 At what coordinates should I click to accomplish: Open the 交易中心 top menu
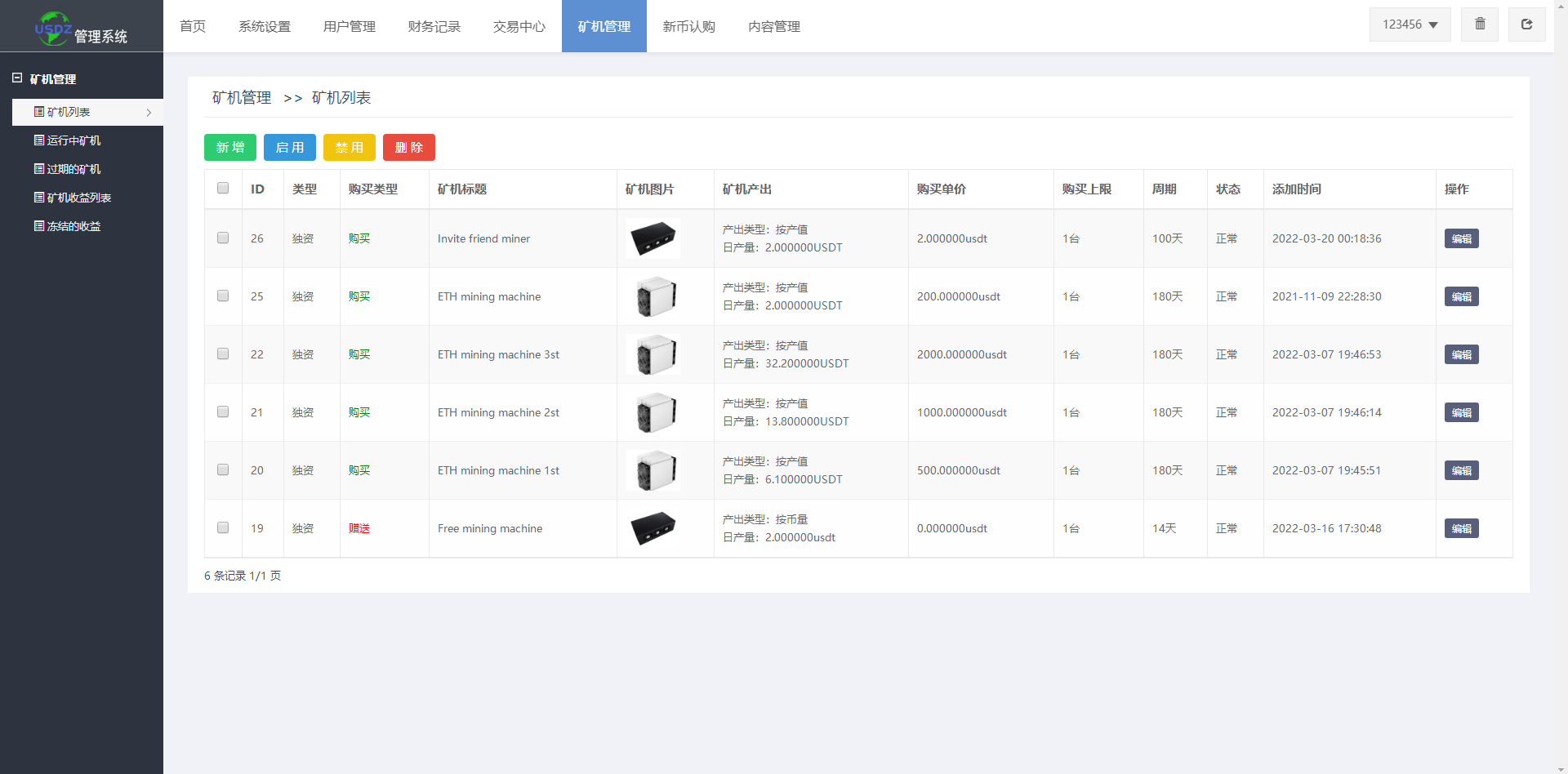coord(519,26)
